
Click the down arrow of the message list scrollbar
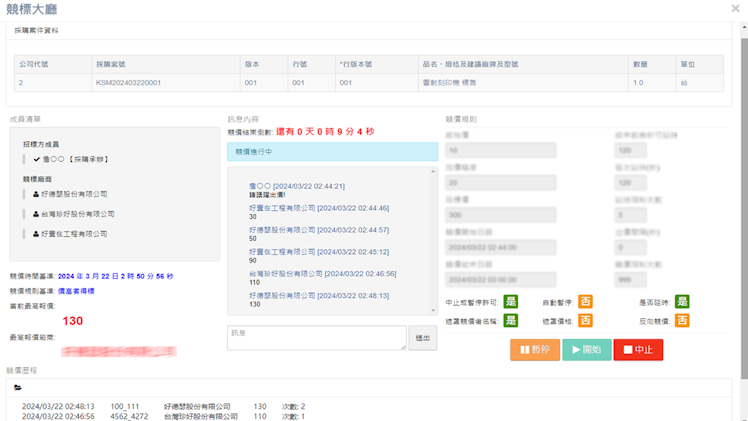click(433, 310)
